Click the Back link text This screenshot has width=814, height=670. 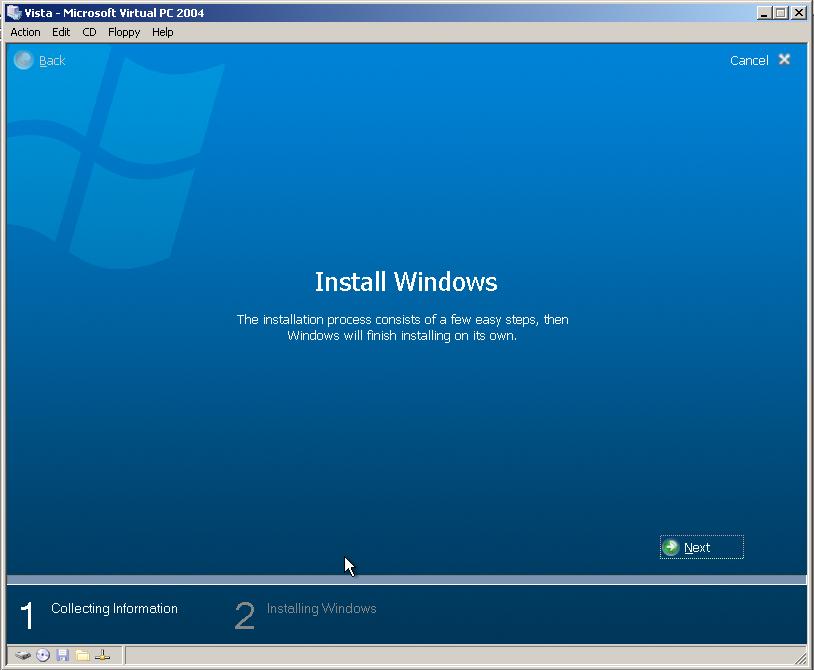[x=52, y=61]
